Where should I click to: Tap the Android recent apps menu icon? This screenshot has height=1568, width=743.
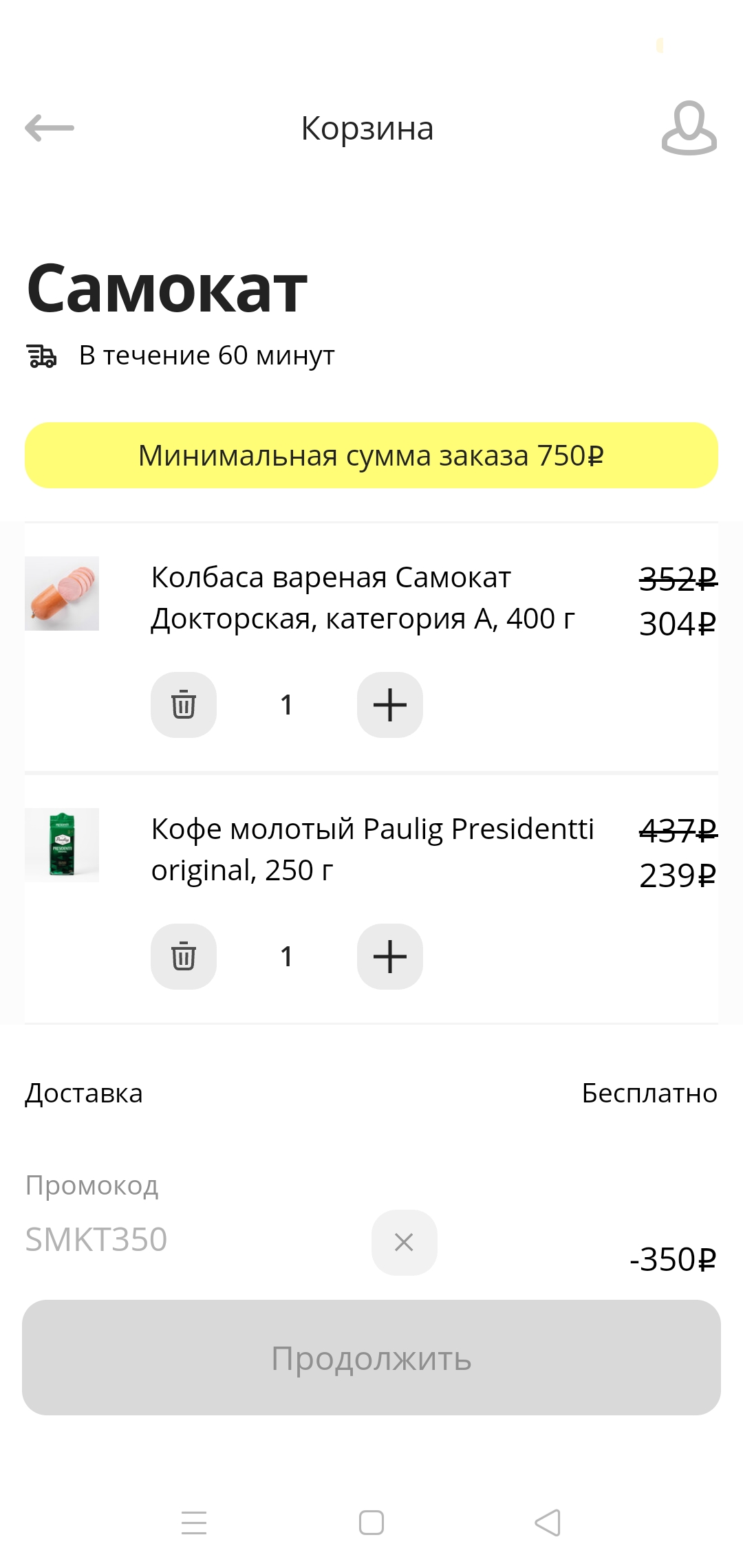tap(194, 1523)
